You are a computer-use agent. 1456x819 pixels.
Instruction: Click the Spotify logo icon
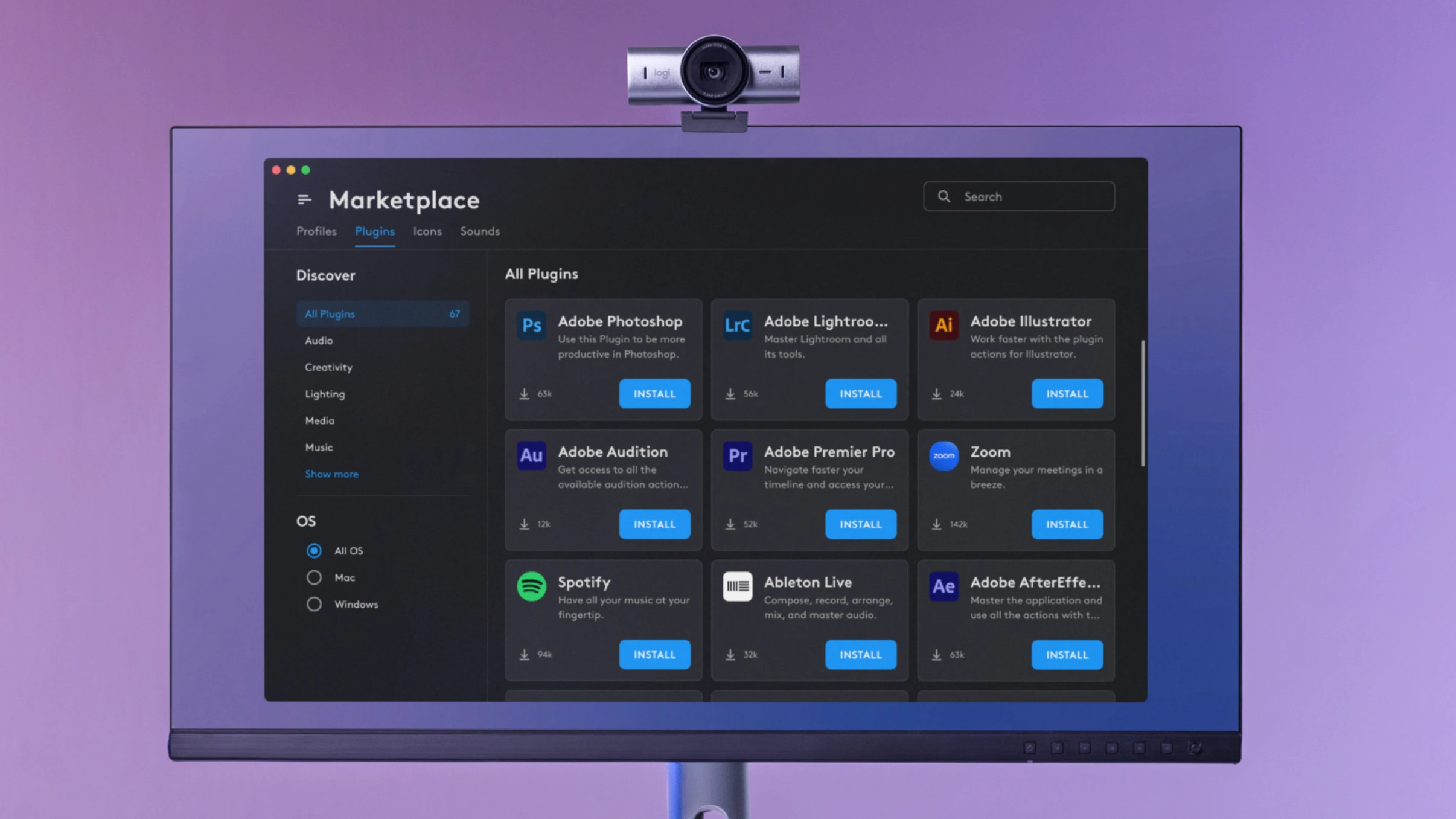click(x=531, y=586)
